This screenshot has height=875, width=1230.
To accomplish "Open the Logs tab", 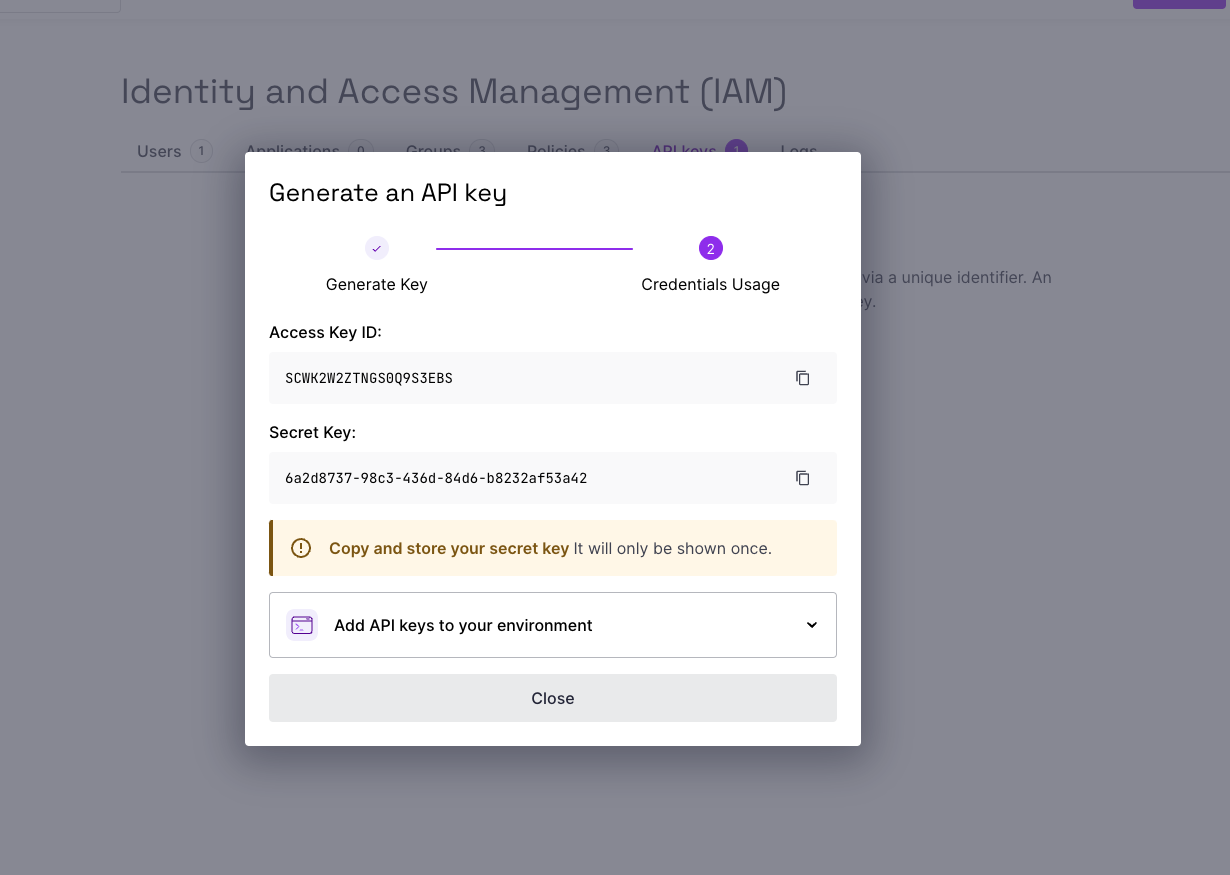I will tap(798, 150).
